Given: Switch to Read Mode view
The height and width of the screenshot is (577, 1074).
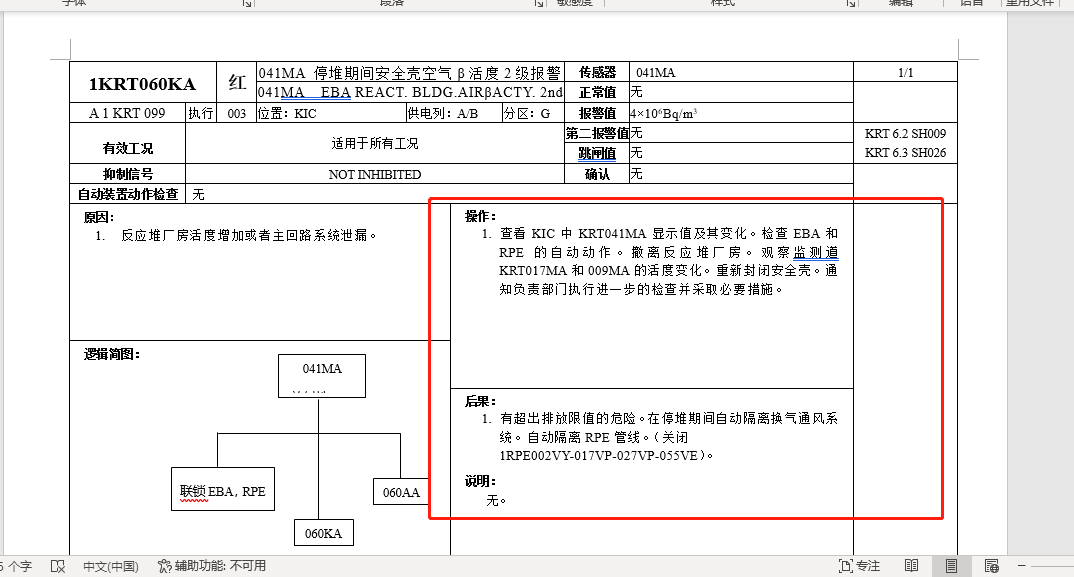Looking at the screenshot, I should pyautogui.click(x=909, y=566).
